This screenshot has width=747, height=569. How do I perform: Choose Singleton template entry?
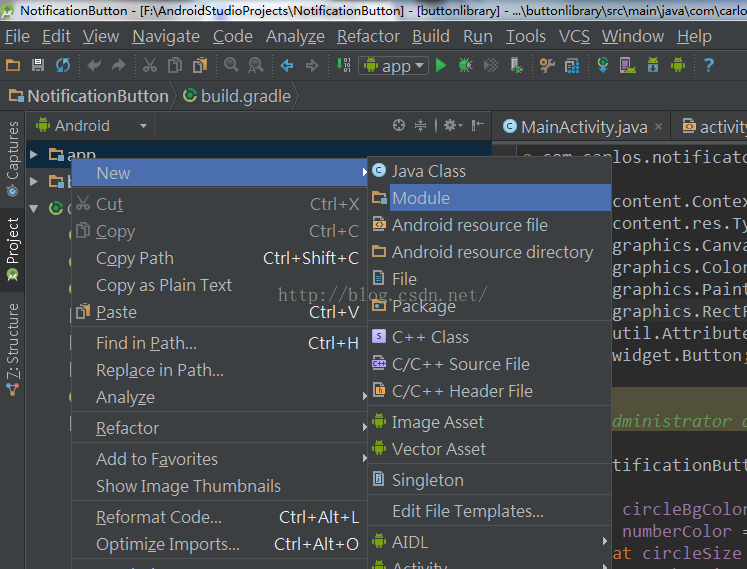[x=489, y=480]
